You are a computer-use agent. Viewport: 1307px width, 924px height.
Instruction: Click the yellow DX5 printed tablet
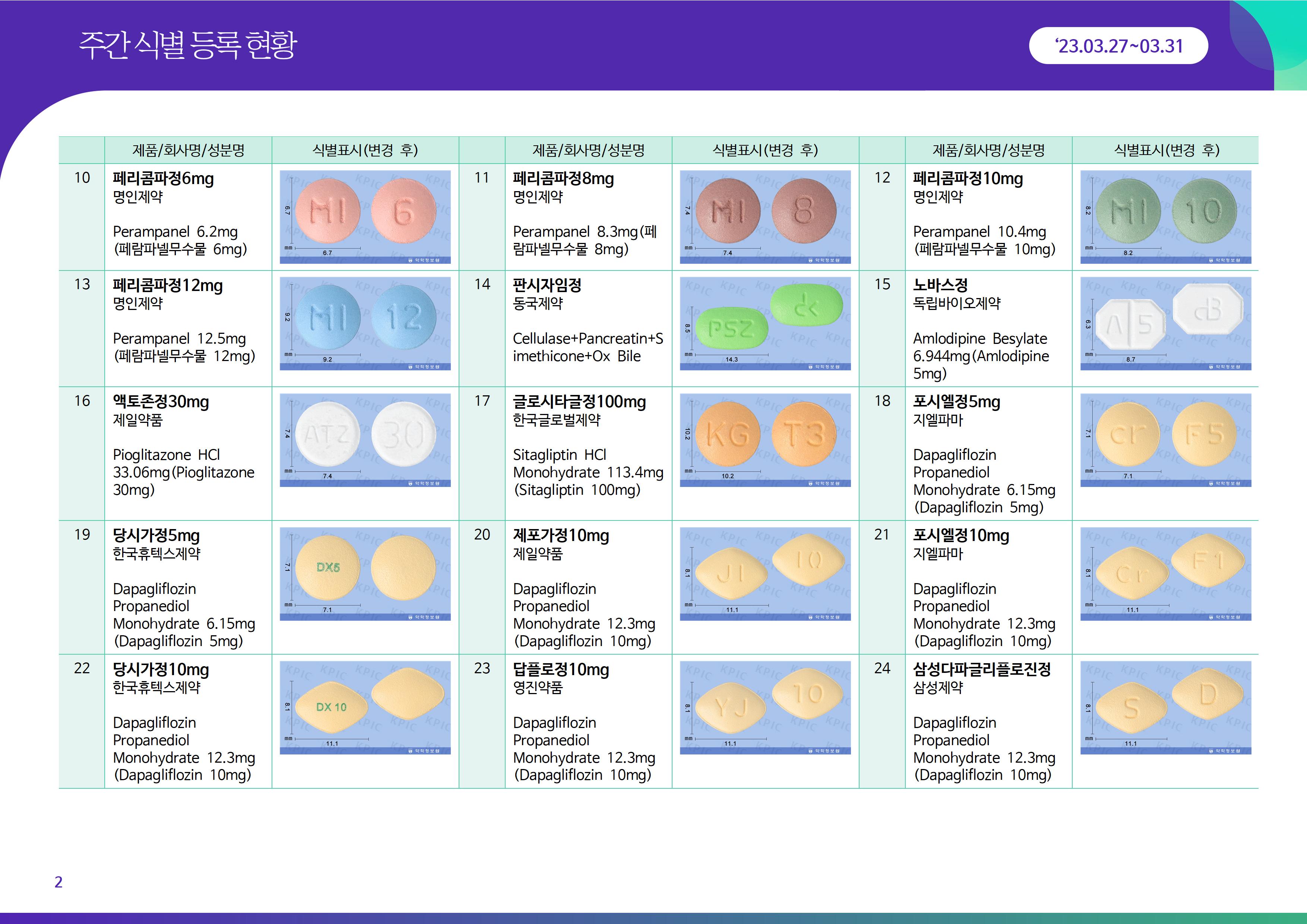pos(328,567)
